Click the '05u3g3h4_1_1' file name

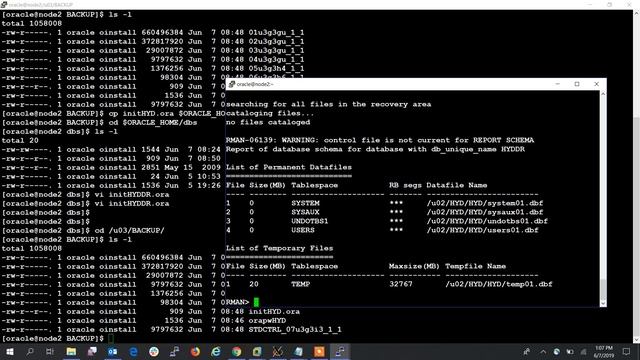pyautogui.click(x=276, y=68)
